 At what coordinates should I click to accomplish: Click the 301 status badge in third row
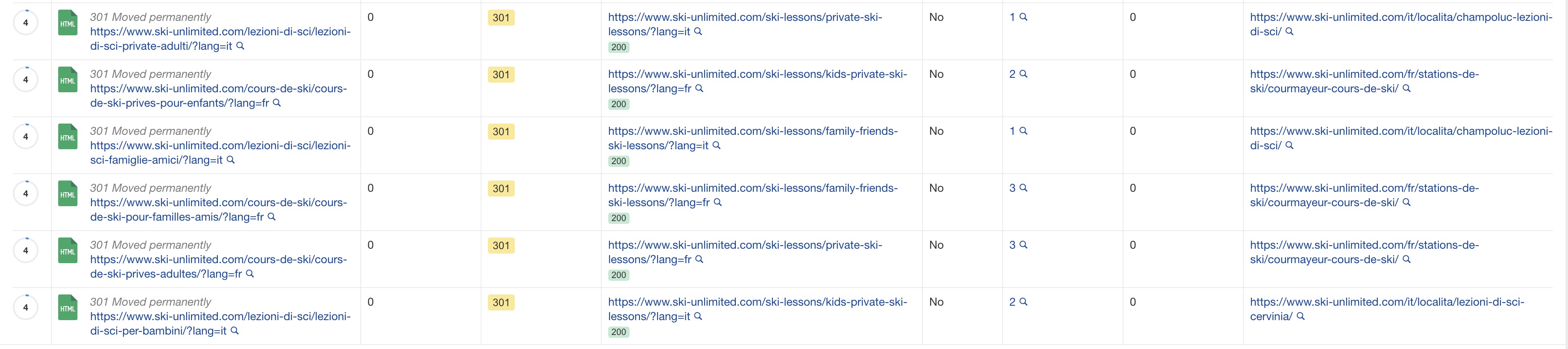(501, 132)
